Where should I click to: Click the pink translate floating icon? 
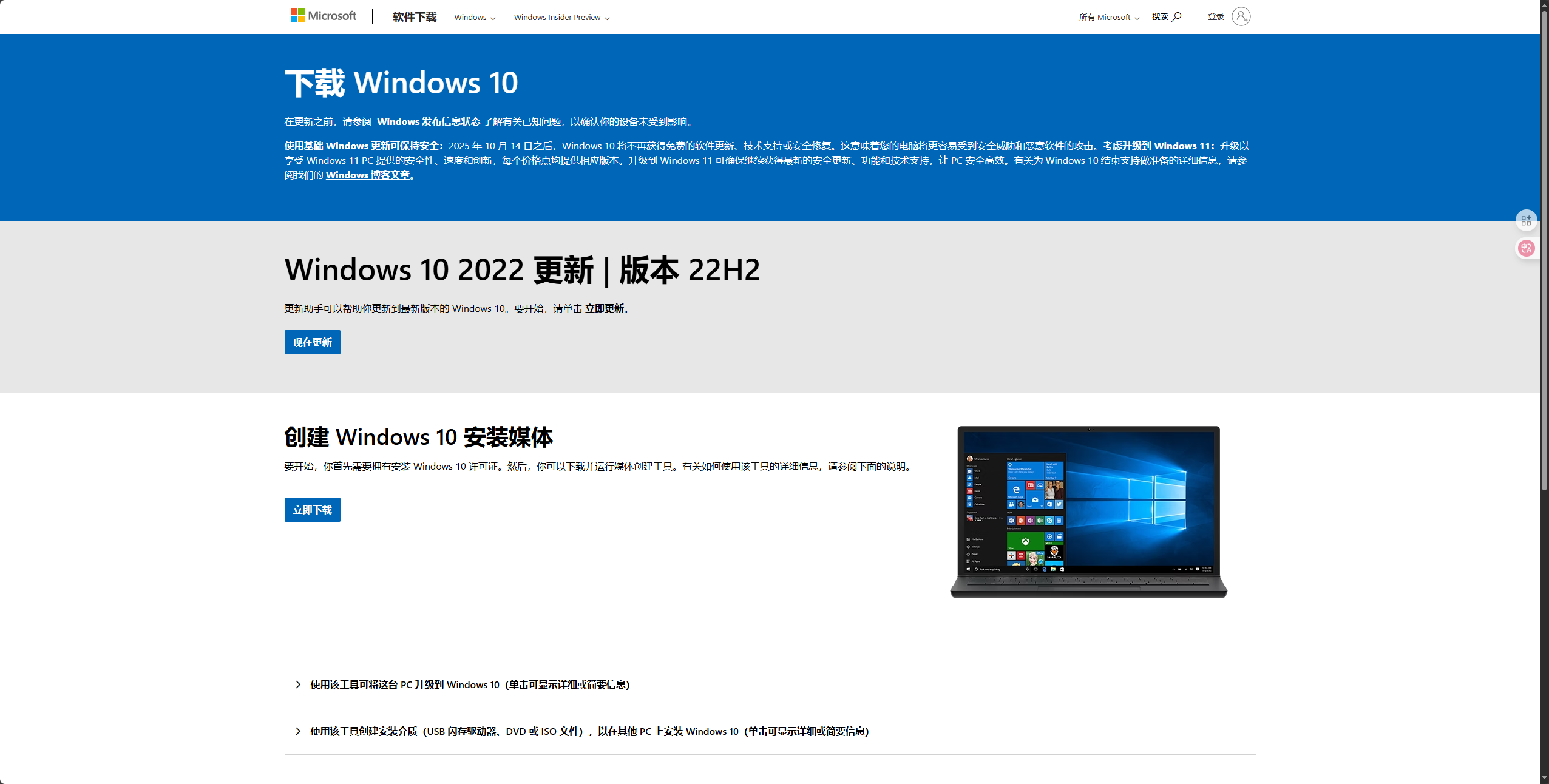point(1525,248)
